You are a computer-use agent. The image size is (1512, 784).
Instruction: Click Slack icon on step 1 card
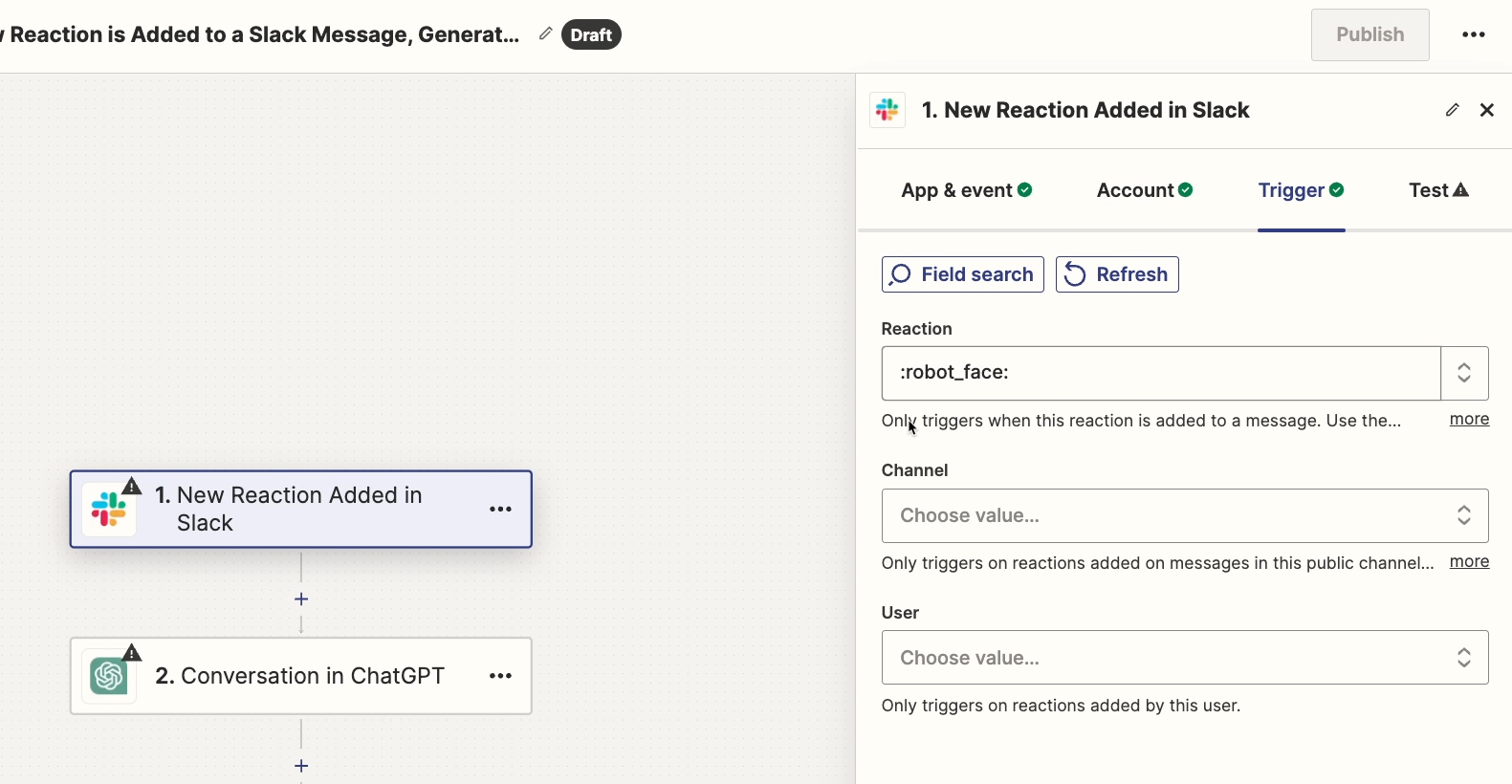point(109,510)
